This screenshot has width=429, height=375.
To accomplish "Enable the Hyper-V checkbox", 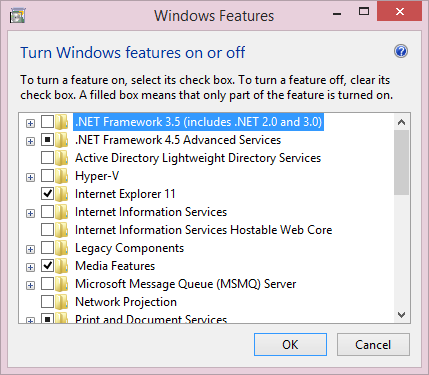I will click(47, 176).
